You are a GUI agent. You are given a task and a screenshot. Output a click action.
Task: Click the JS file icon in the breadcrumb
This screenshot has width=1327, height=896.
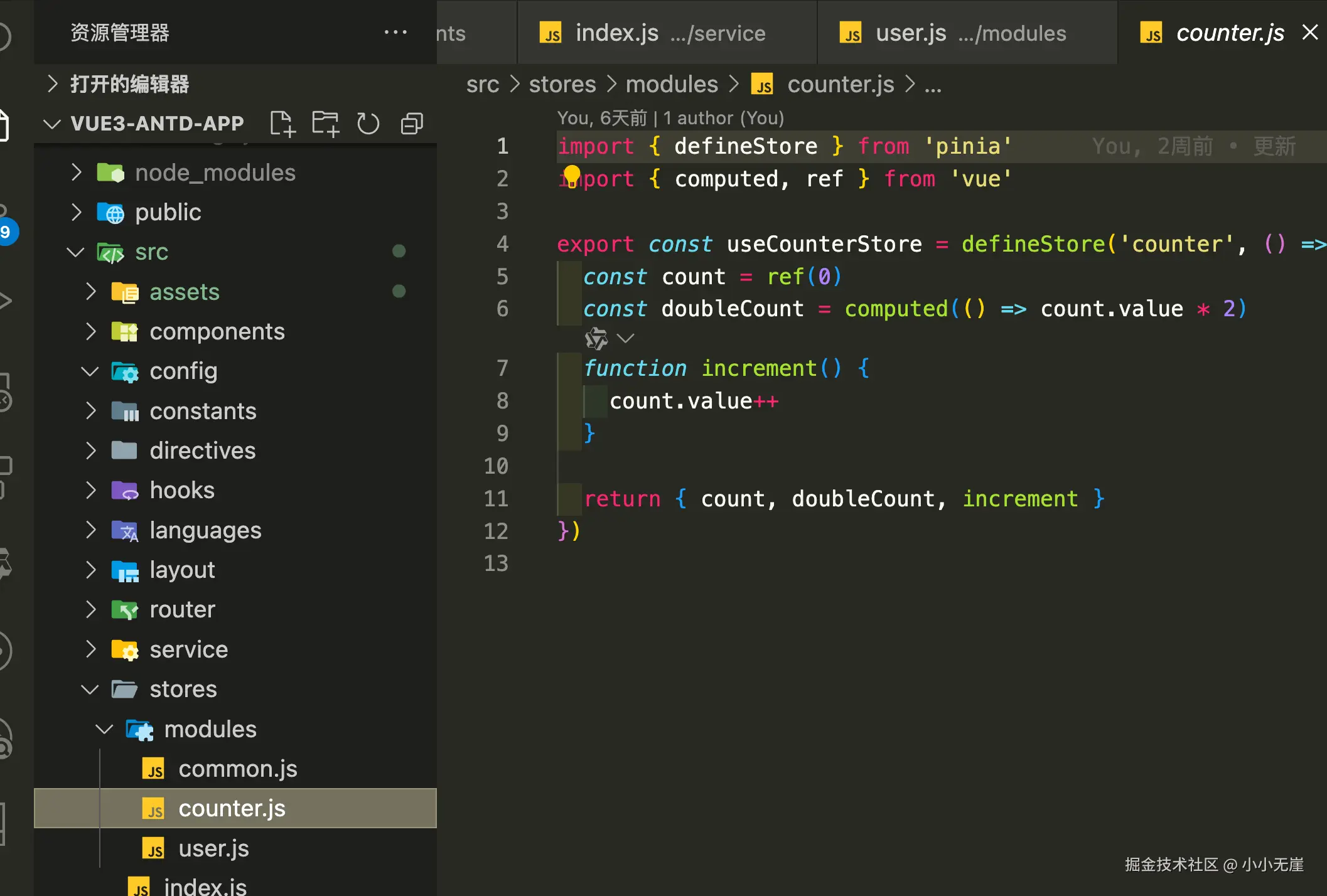(763, 85)
